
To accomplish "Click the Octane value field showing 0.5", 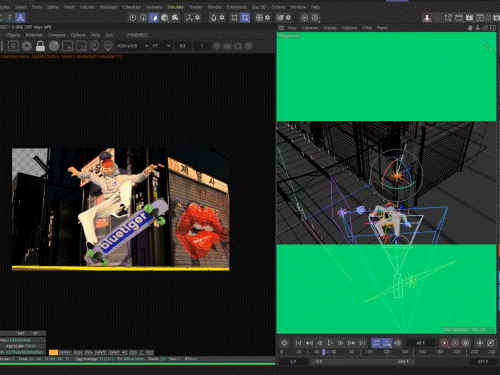I will [x=182, y=46].
